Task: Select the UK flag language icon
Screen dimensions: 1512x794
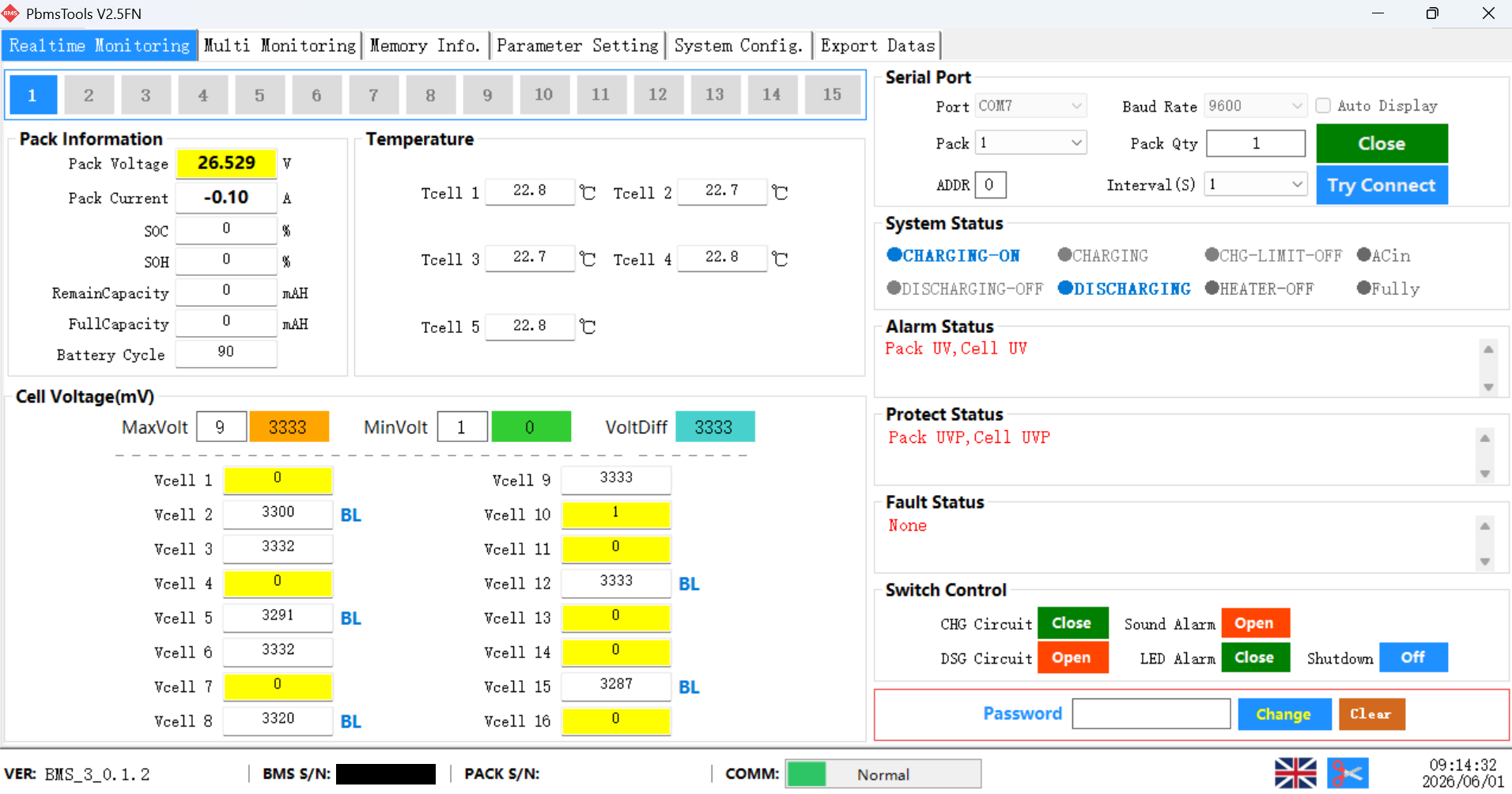Action: point(1295,773)
